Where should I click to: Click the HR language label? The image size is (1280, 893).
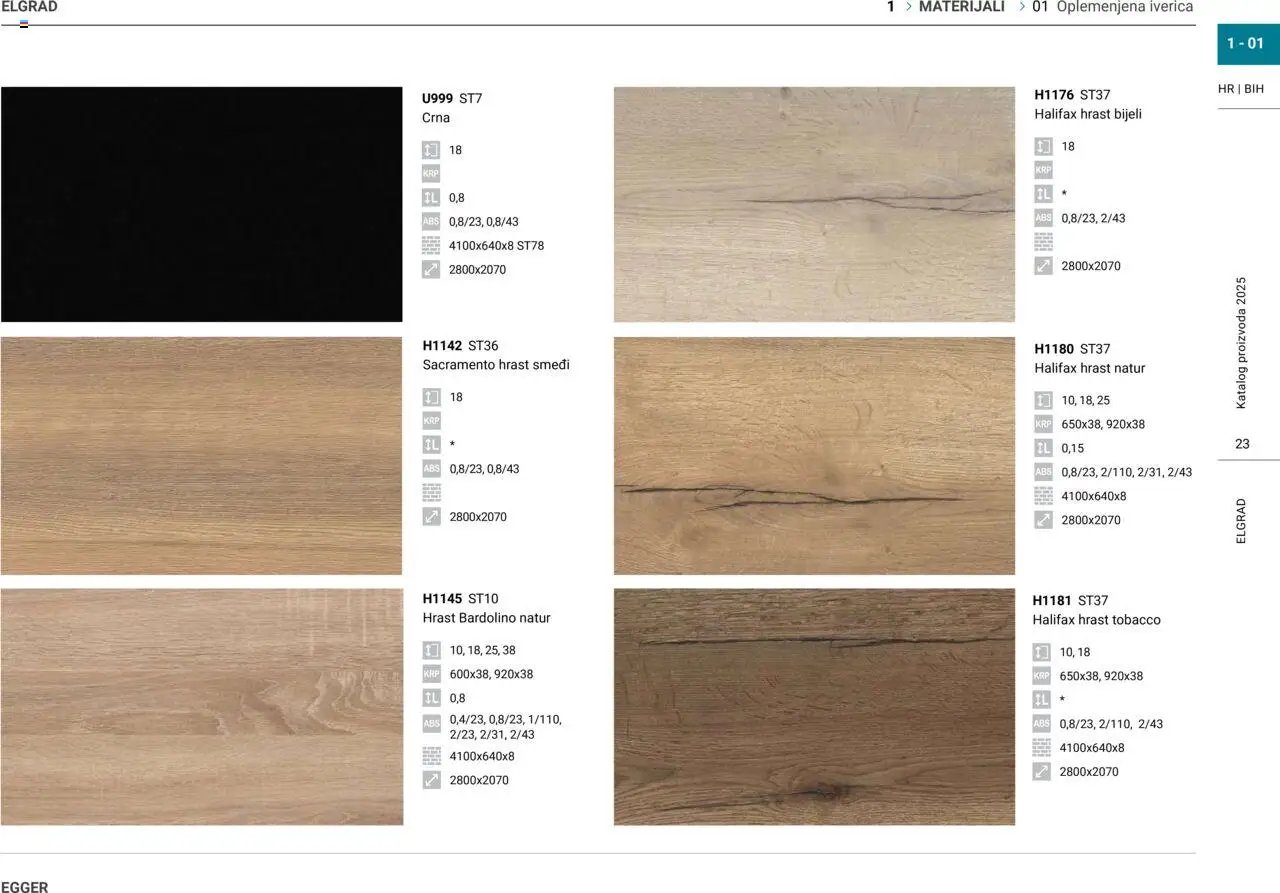pyautogui.click(x=1226, y=89)
